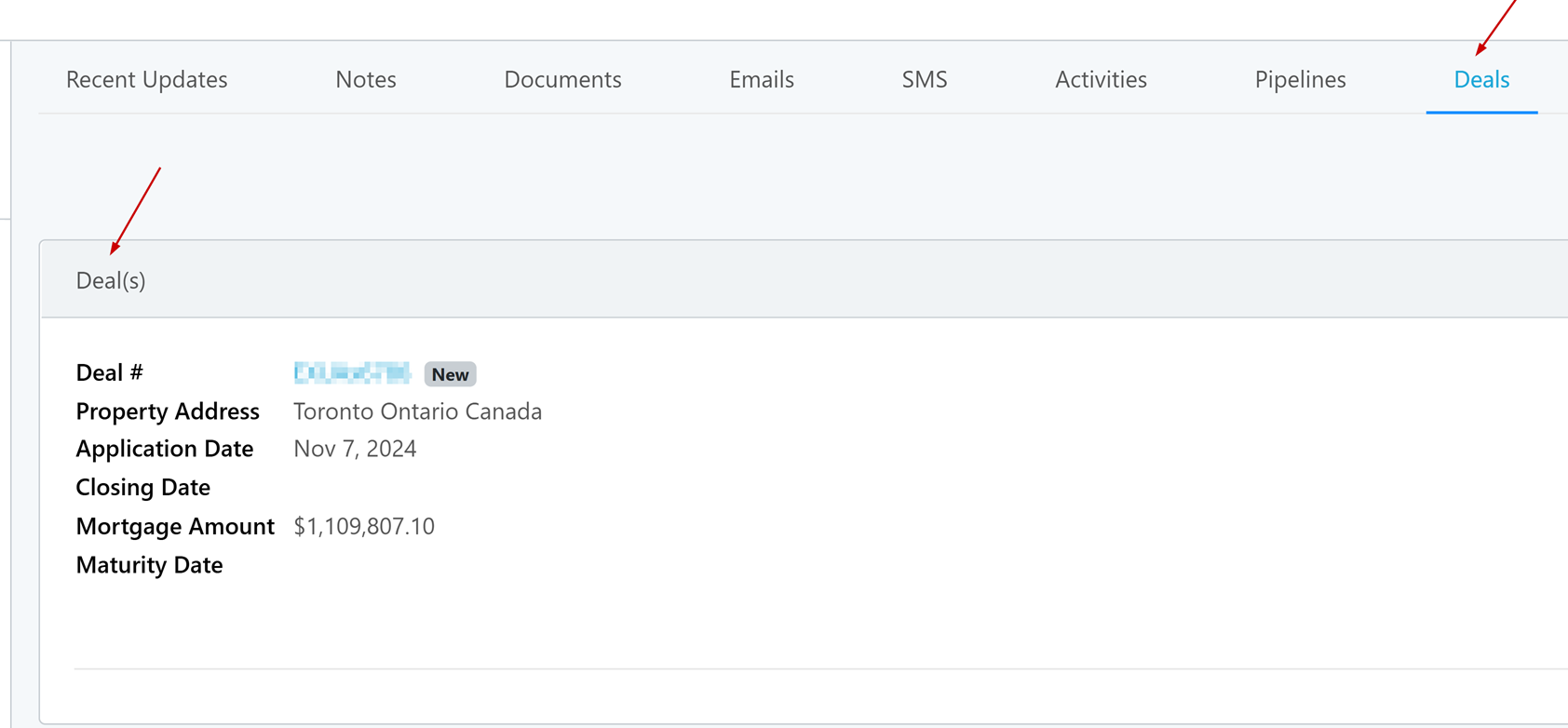Click the Property Address label

tap(168, 411)
